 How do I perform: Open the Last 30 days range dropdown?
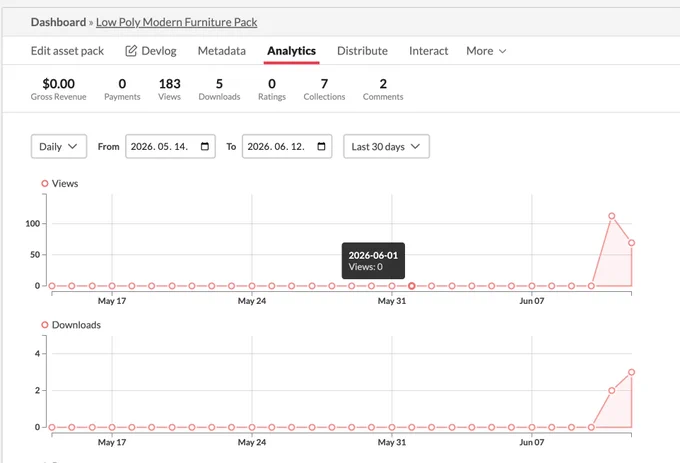tap(386, 147)
